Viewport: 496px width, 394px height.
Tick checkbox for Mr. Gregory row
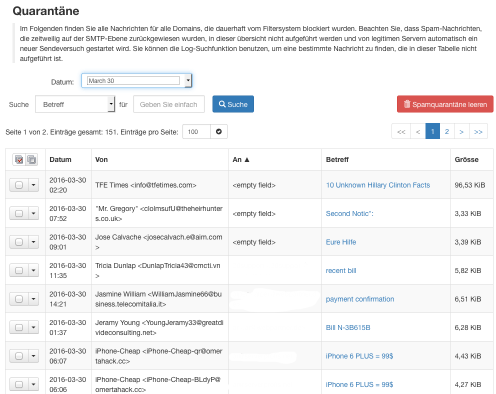pos(19,213)
